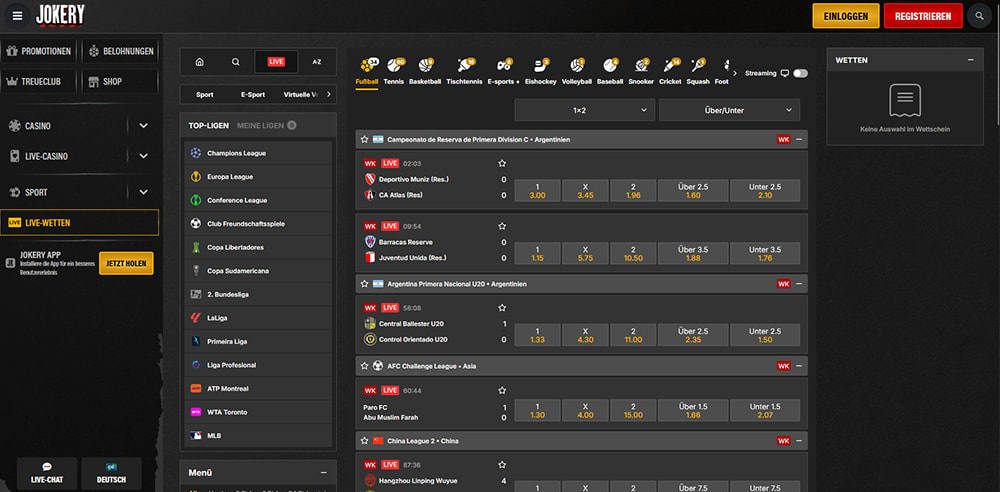
Task: Click the search magnifier icon in header
Action: tap(979, 16)
